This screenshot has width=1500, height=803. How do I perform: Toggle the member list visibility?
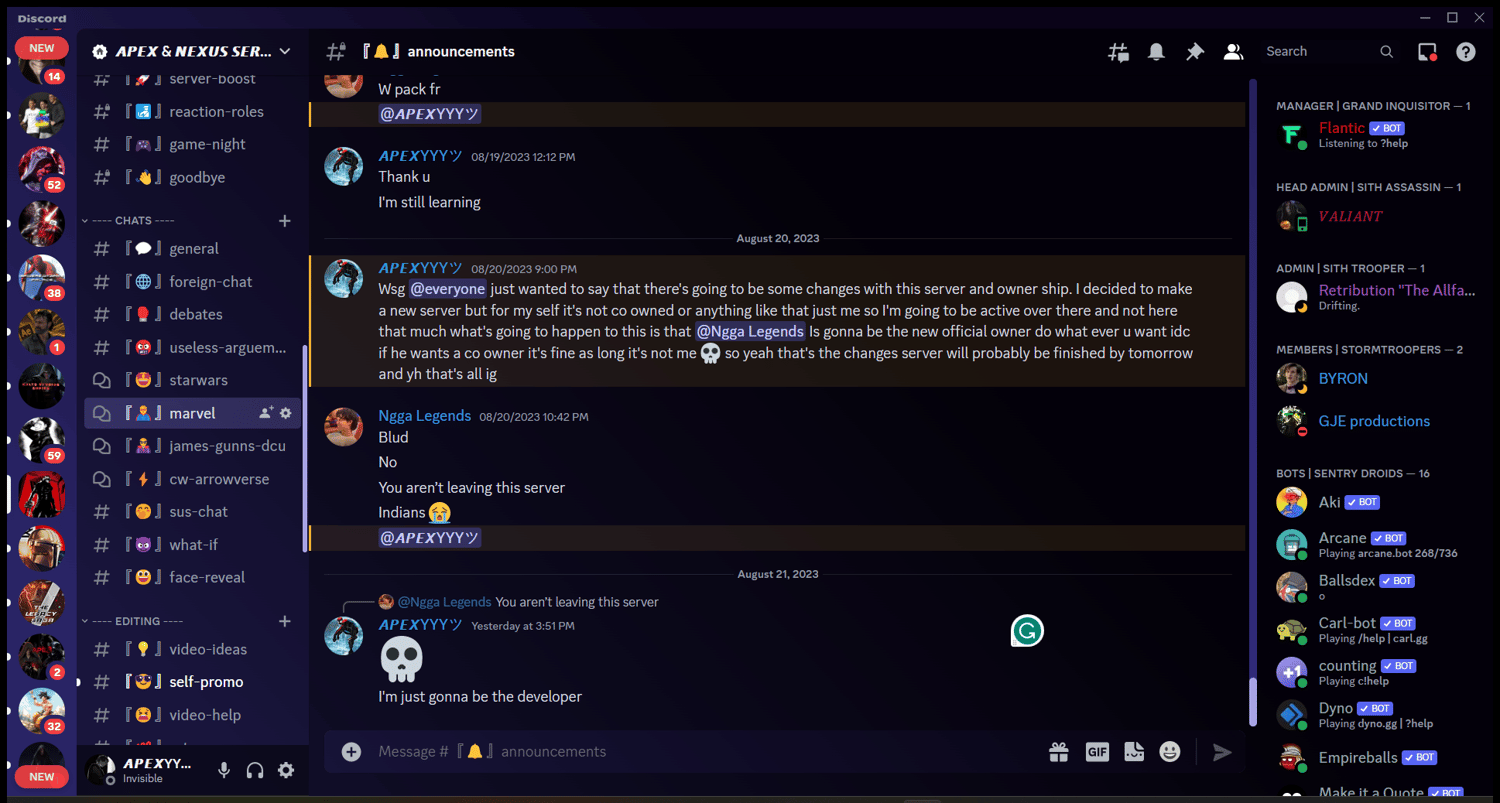click(1233, 52)
